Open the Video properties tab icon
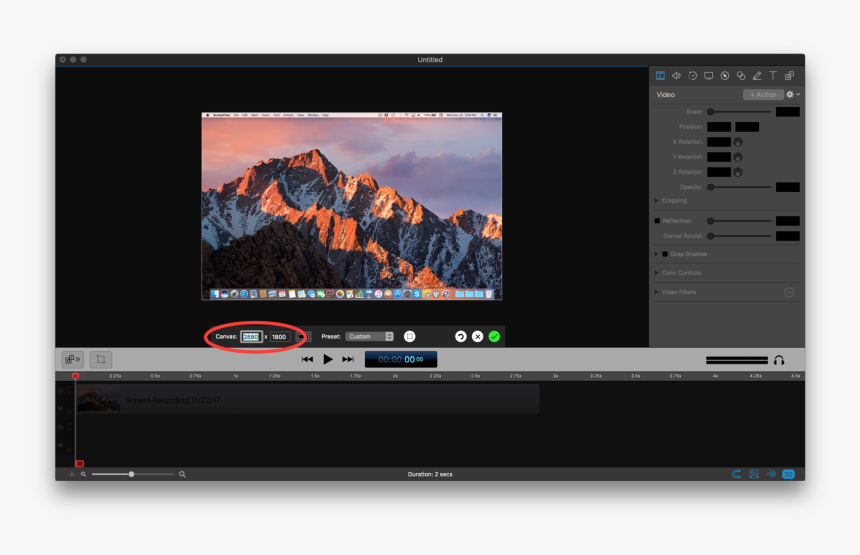This screenshot has height=555, width=860. pyautogui.click(x=660, y=76)
